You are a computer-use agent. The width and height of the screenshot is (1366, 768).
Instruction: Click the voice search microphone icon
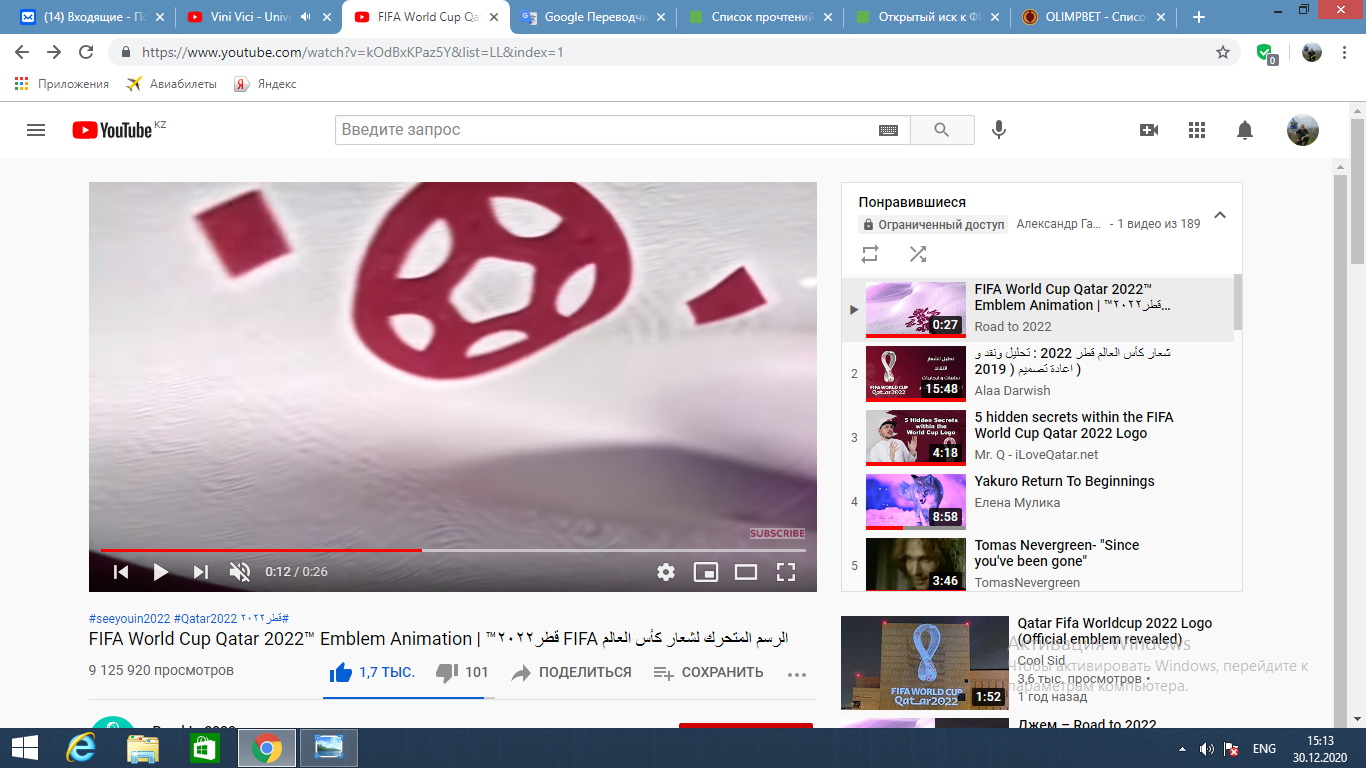pyautogui.click(x=998, y=130)
